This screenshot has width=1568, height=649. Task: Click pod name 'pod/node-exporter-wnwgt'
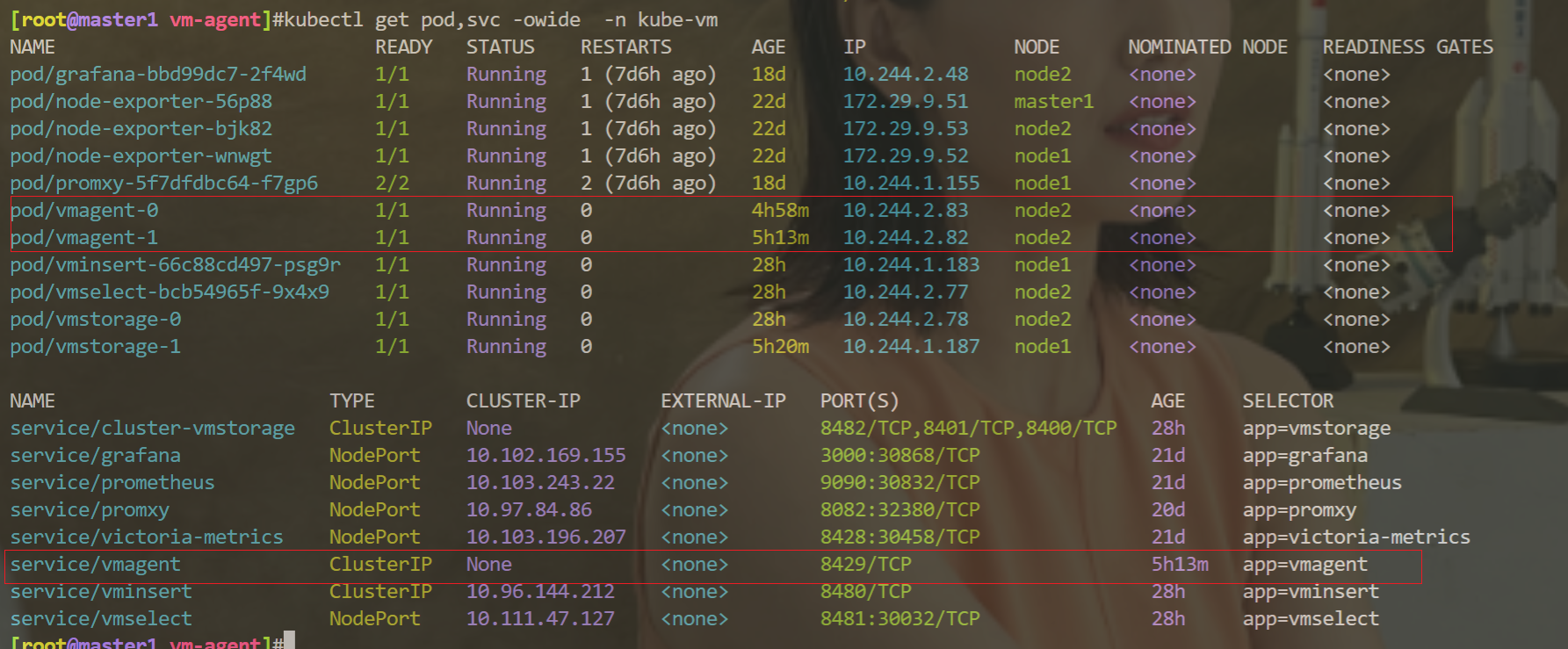pos(141,156)
